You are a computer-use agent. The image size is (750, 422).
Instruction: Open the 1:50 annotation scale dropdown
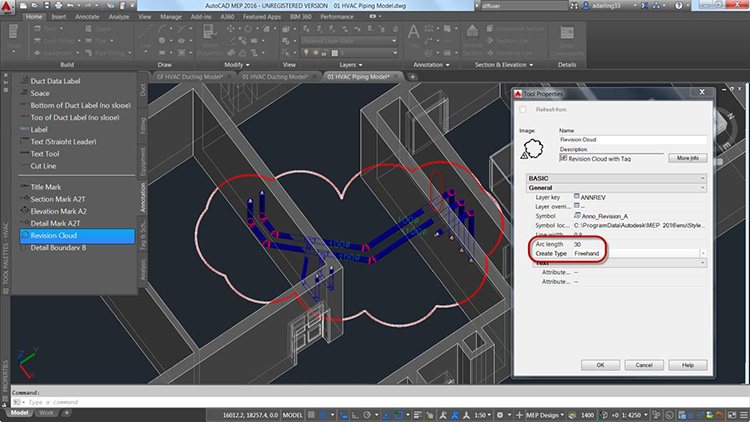tap(483, 415)
